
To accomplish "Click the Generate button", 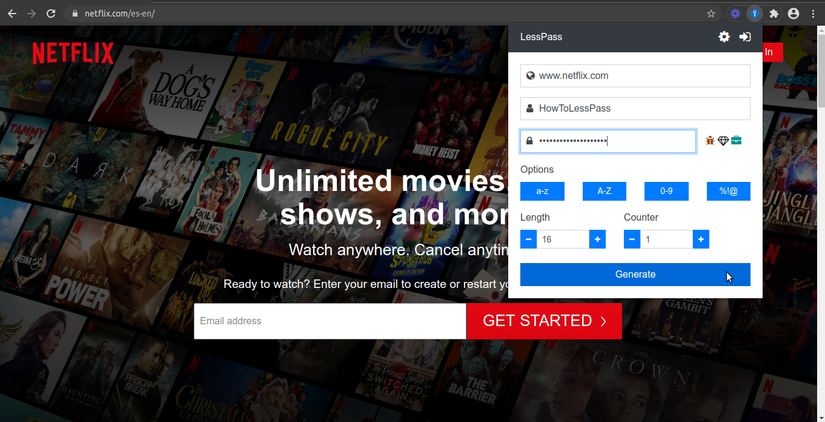I will tap(635, 274).
